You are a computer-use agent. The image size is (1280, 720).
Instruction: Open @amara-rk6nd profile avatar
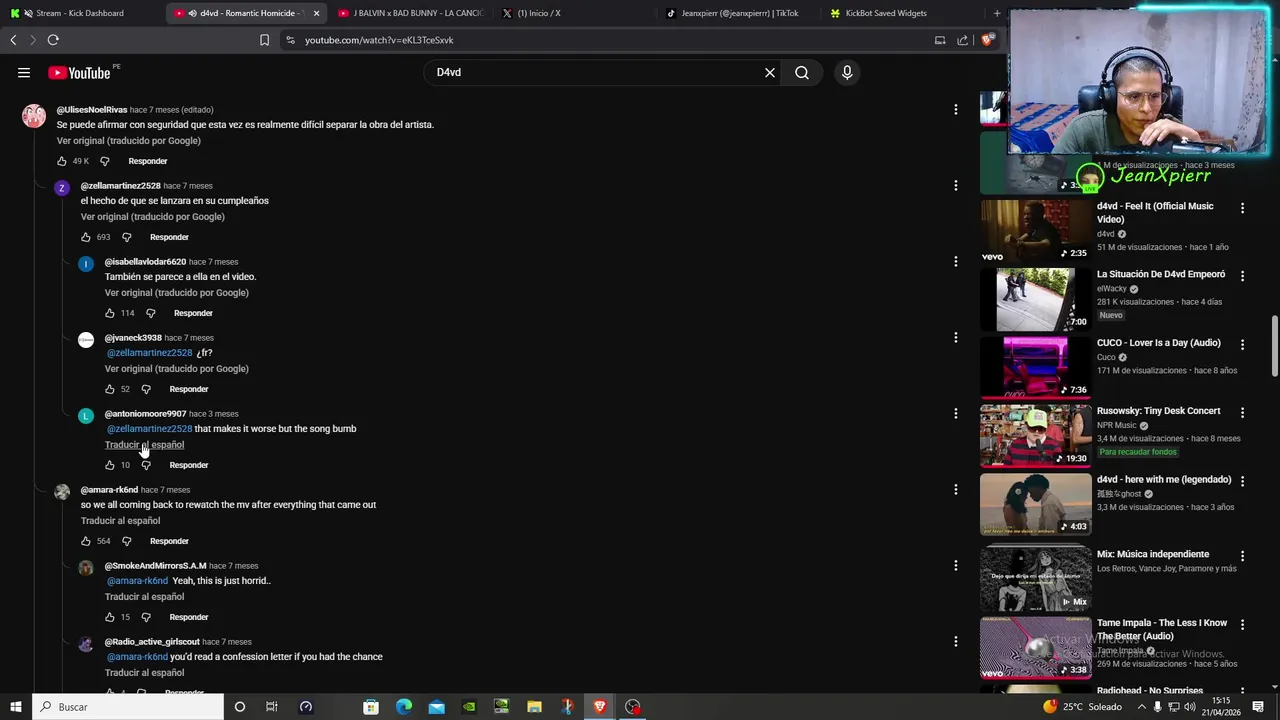point(62,492)
